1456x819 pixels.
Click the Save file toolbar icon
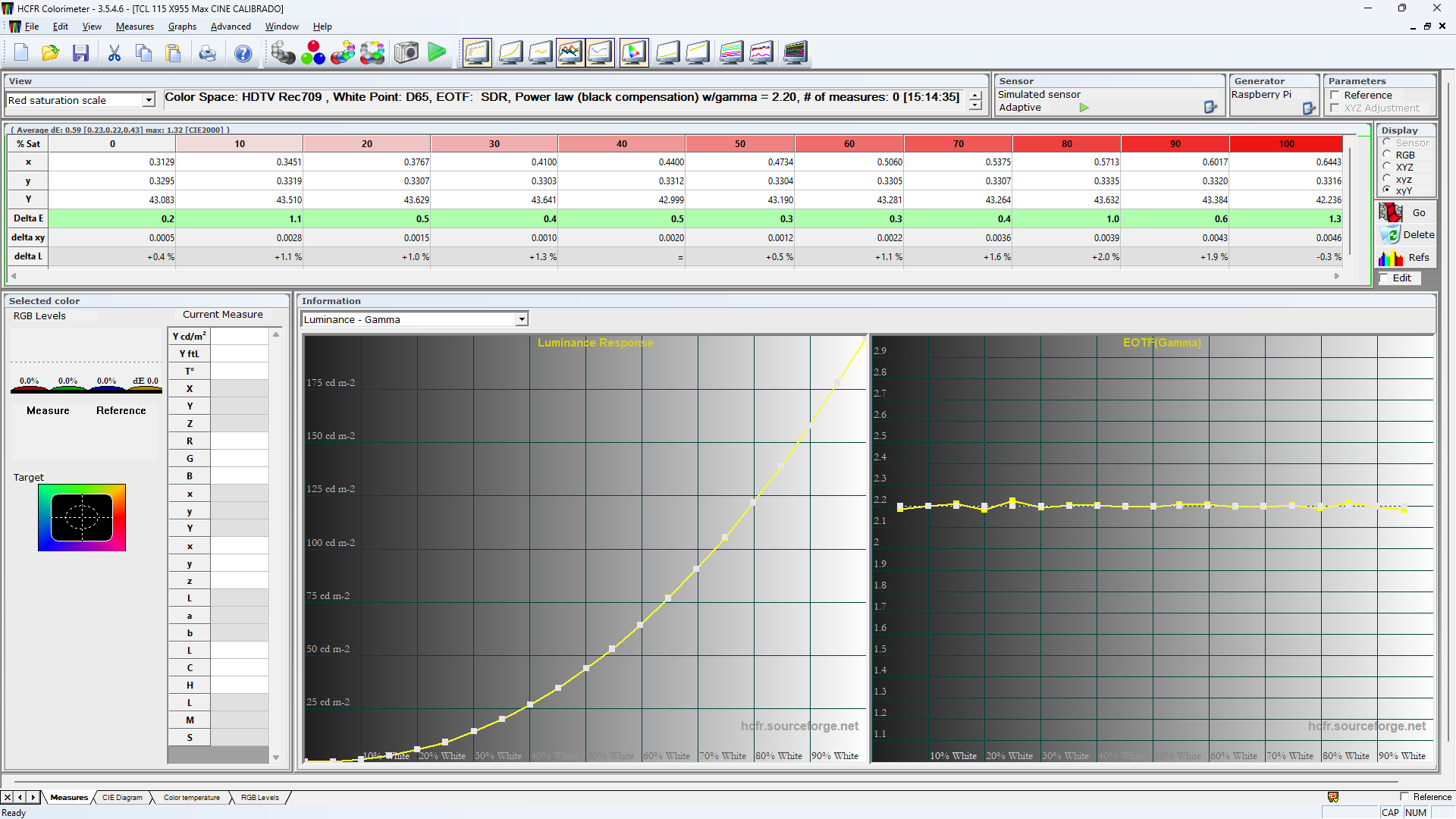tap(80, 53)
